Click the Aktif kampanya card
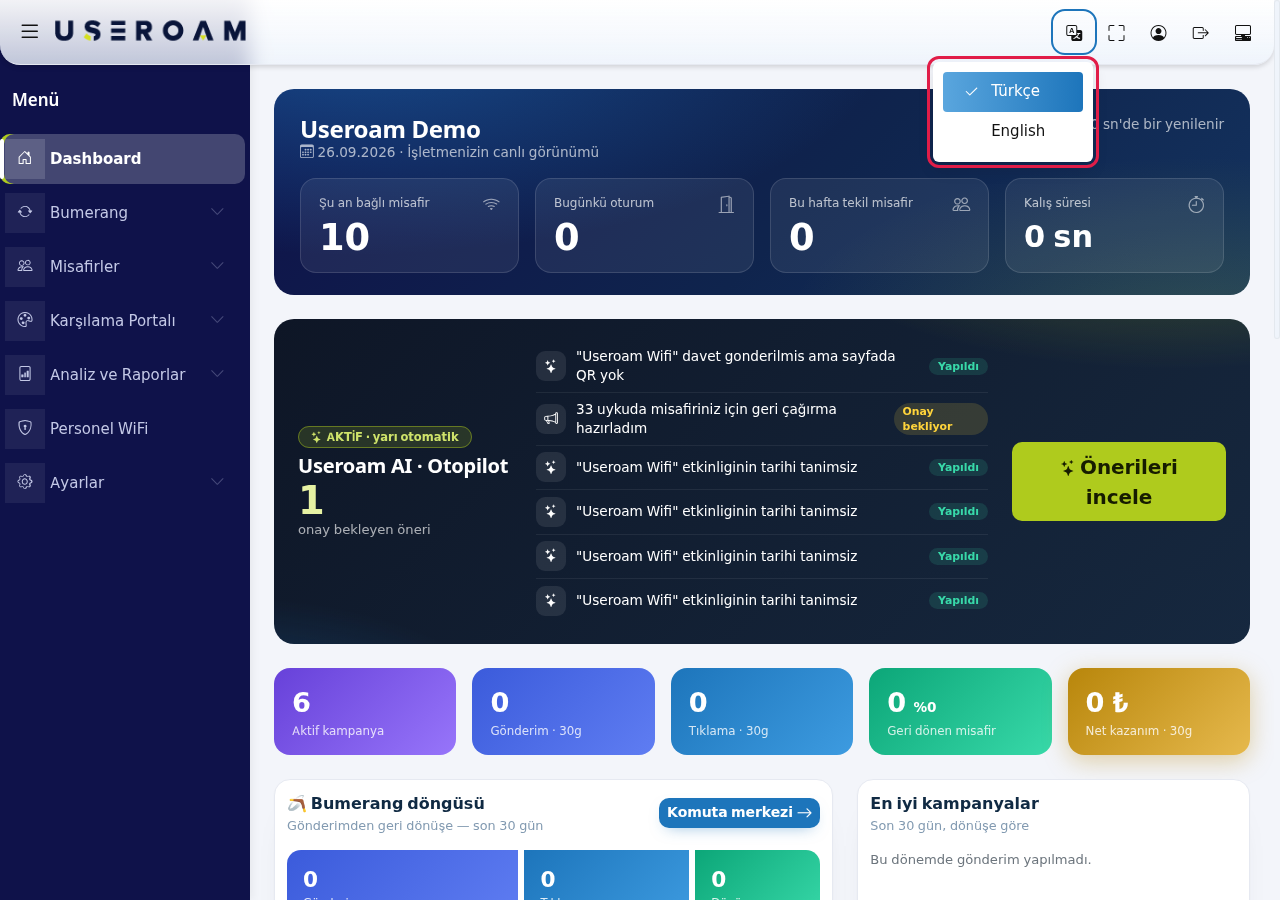Screen dimensions: 1280x900 coord(365,711)
